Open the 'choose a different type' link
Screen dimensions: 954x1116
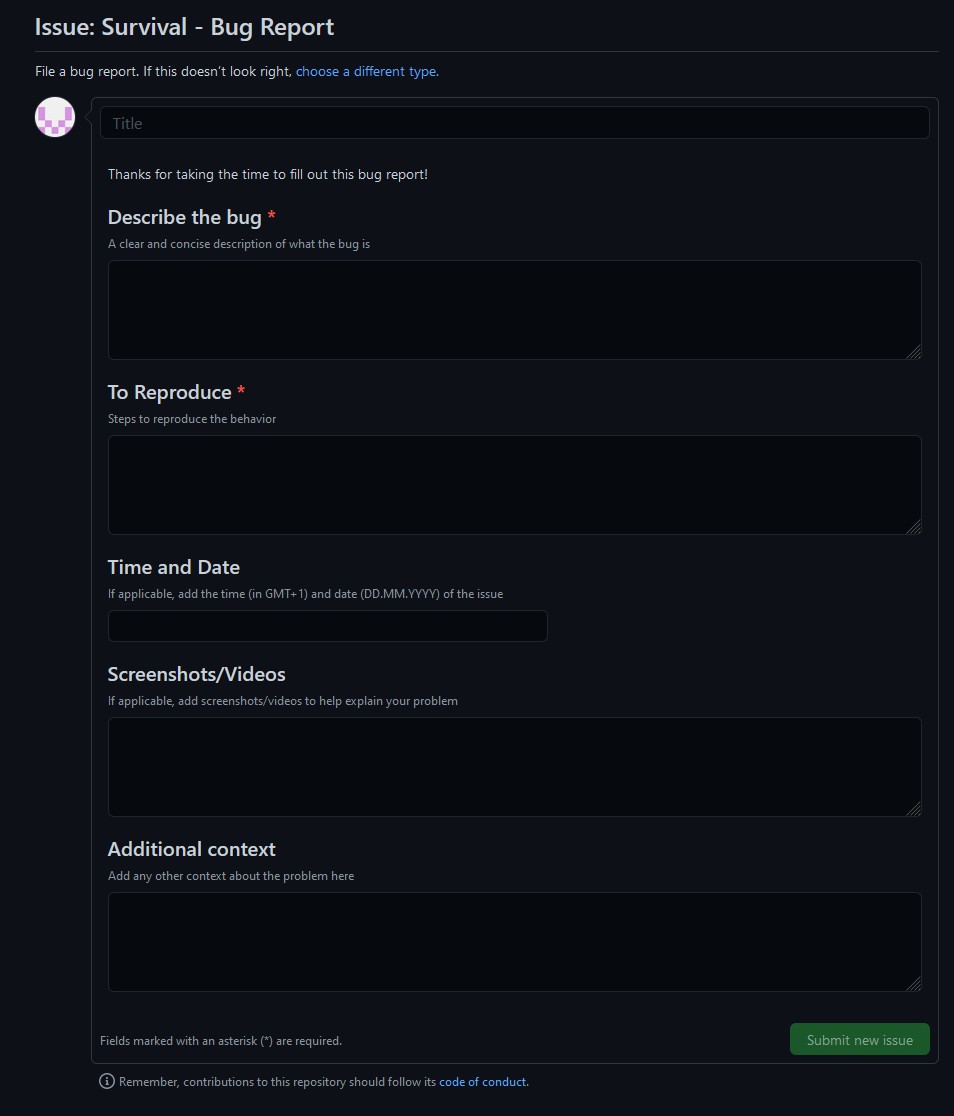366,72
